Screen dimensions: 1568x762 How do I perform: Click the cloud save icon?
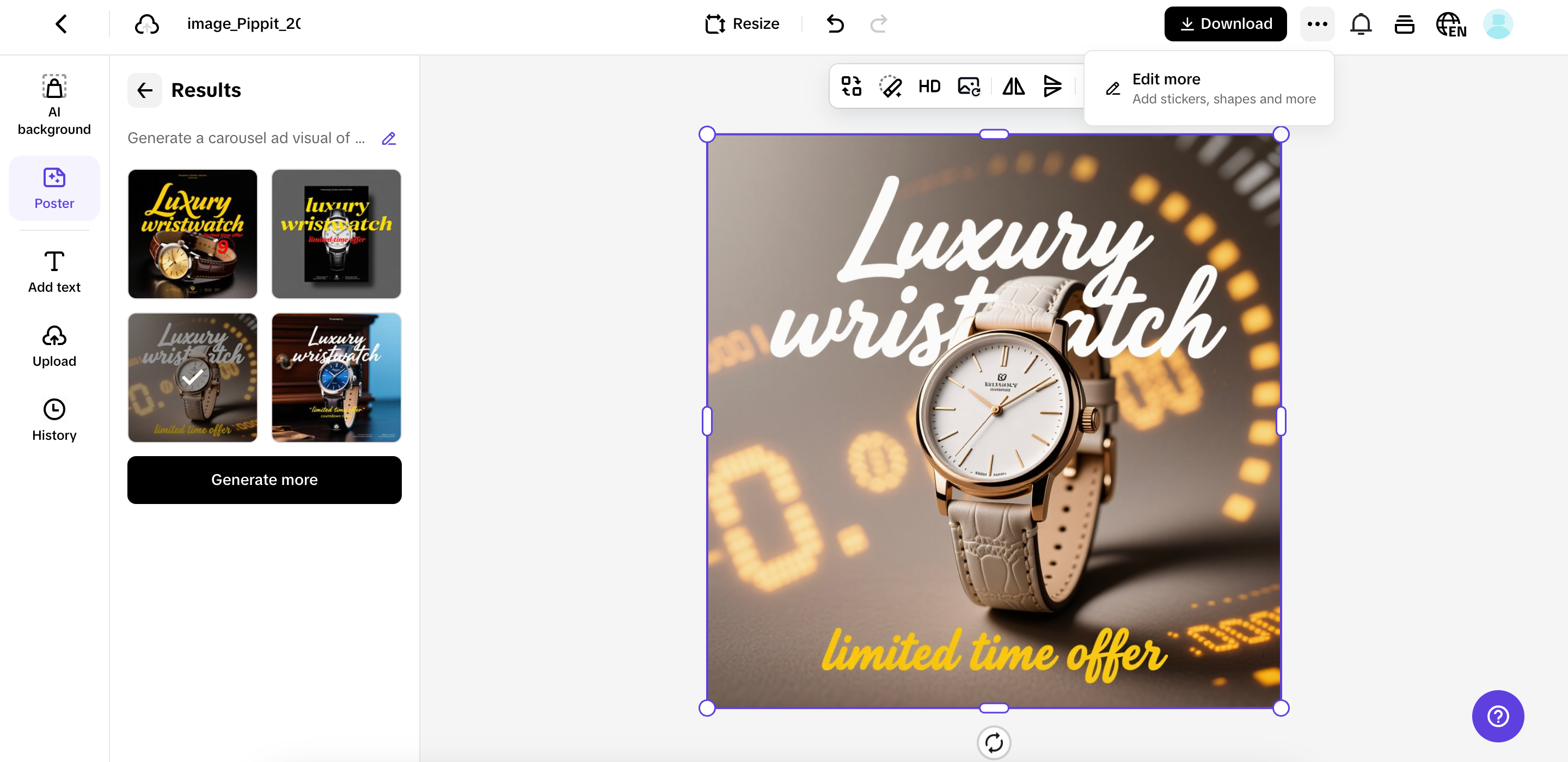tap(146, 24)
